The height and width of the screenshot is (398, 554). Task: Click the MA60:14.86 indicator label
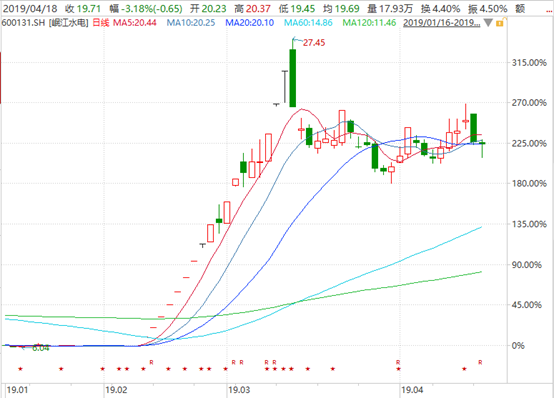pos(308,23)
